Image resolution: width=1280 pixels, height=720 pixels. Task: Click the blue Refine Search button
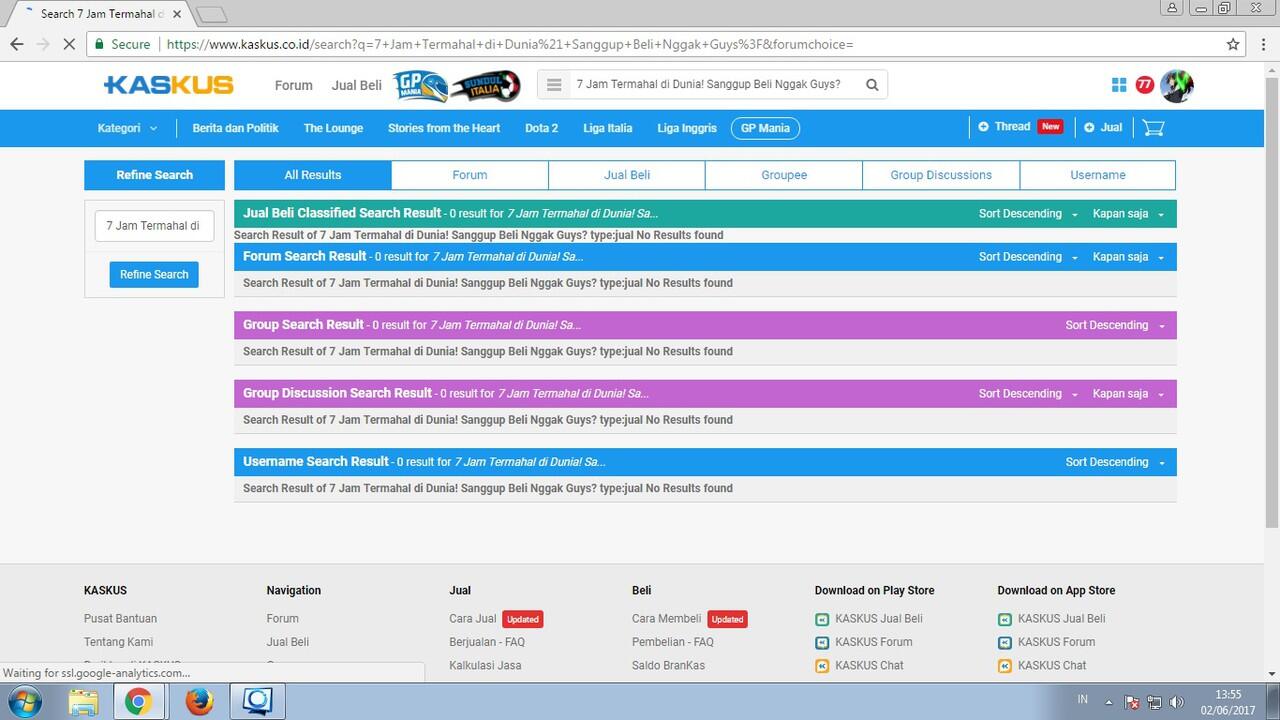[154, 275]
